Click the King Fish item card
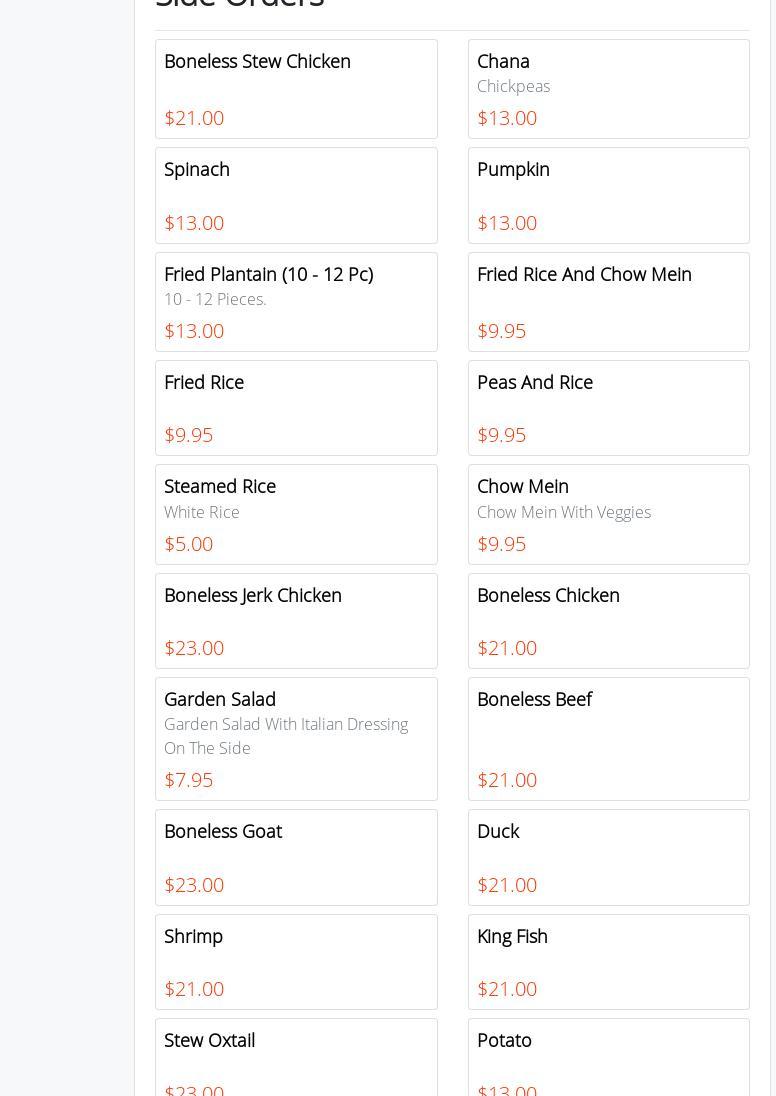This screenshot has width=776, height=1096. 608,961
